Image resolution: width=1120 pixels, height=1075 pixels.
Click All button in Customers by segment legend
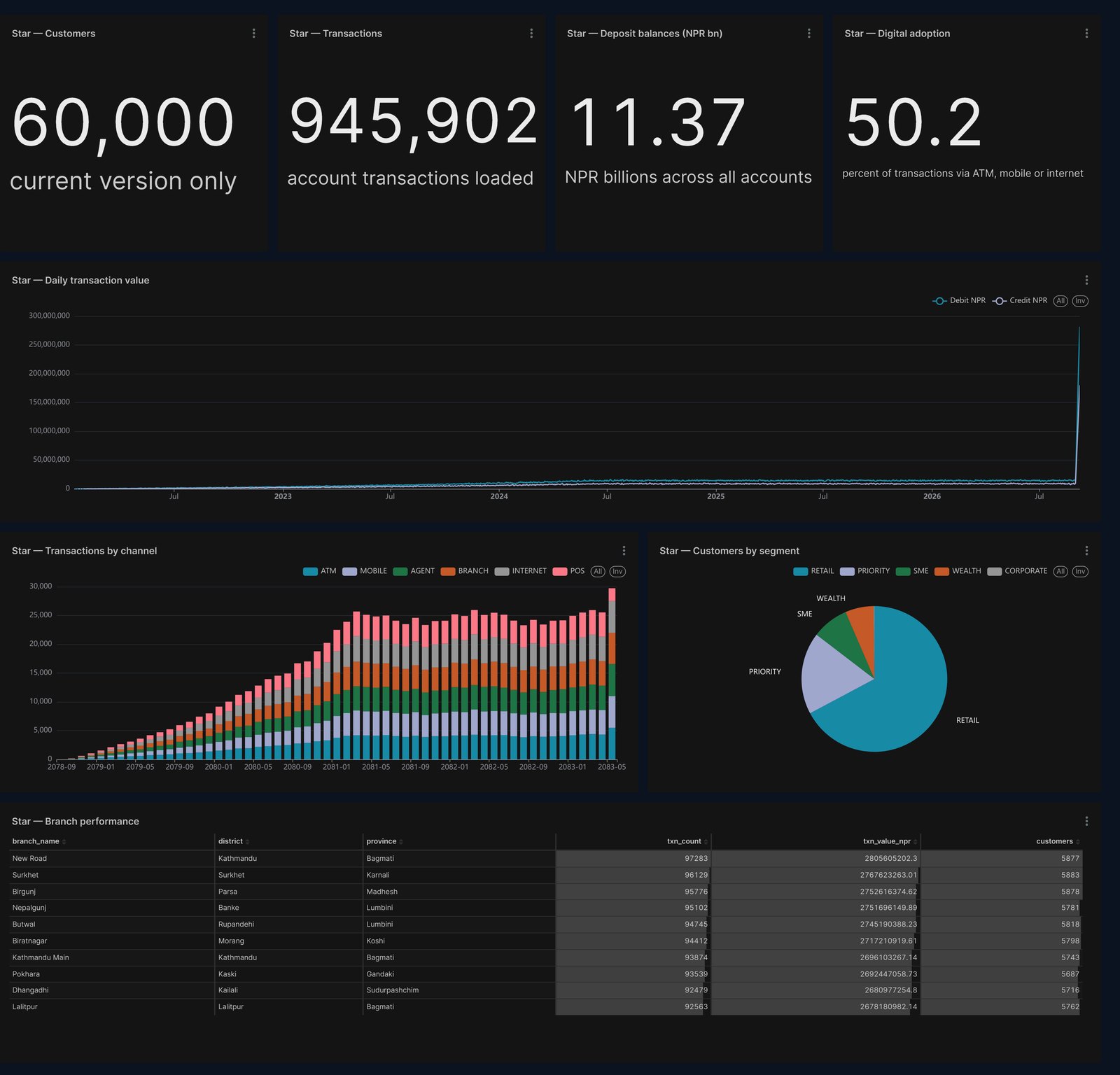click(x=1060, y=571)
